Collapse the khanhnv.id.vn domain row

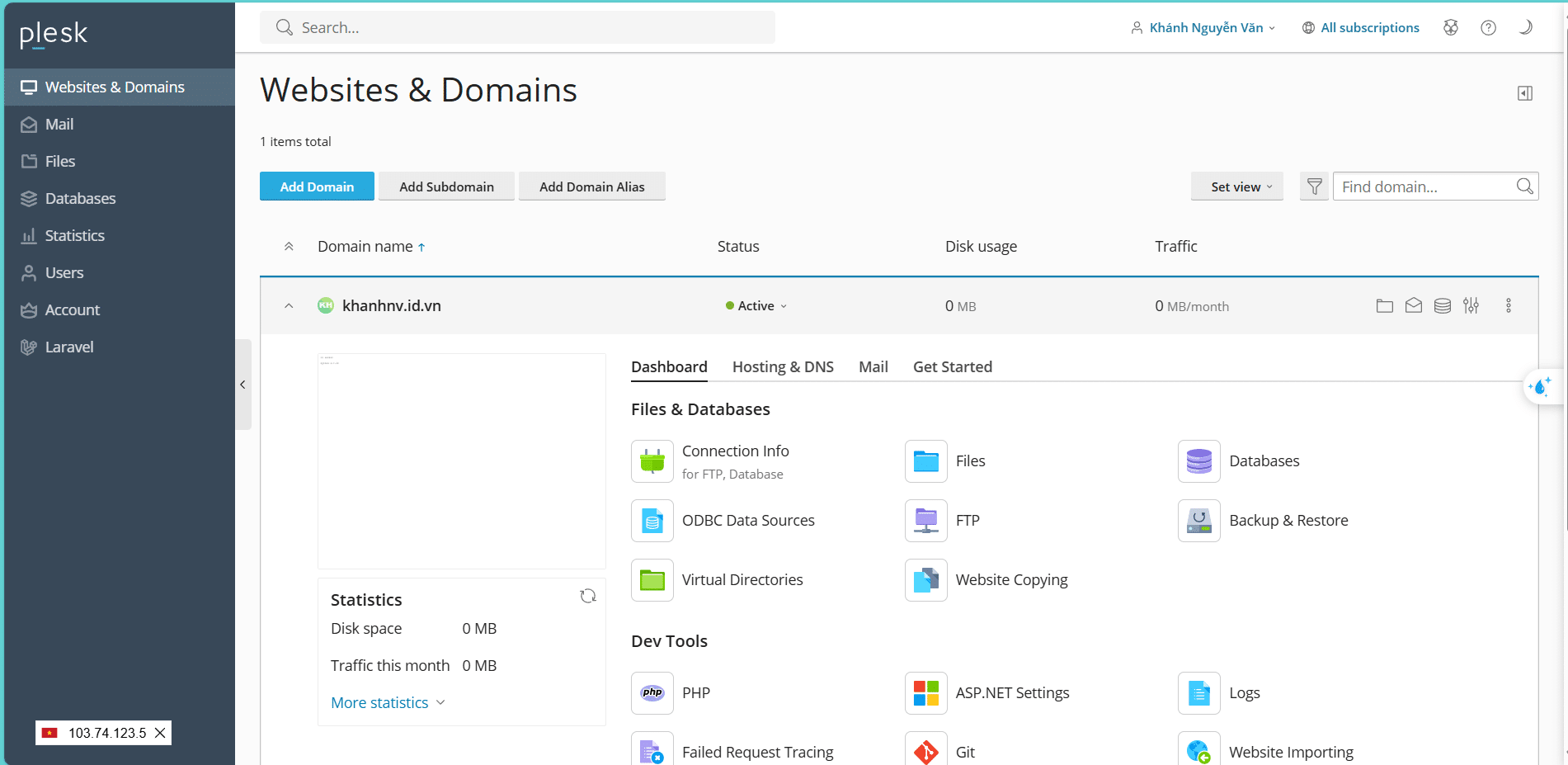289,306
